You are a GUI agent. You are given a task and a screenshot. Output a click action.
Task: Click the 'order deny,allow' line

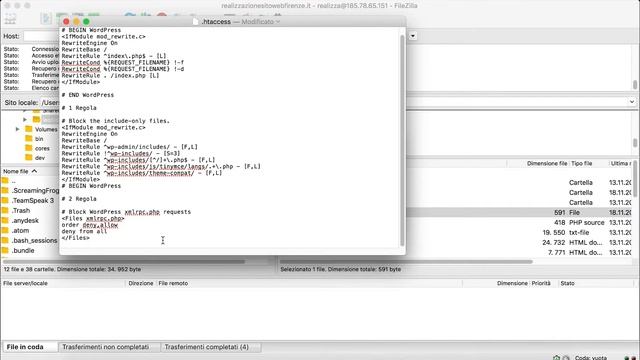click(x=90, y=225)
